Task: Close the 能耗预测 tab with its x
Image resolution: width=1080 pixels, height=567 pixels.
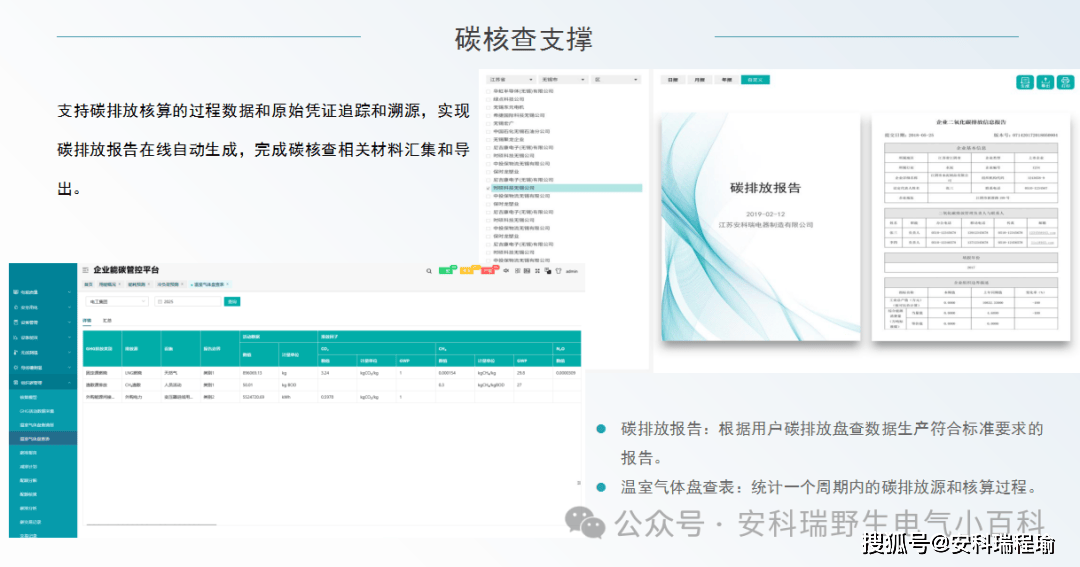Action: (x=149, y=284)
